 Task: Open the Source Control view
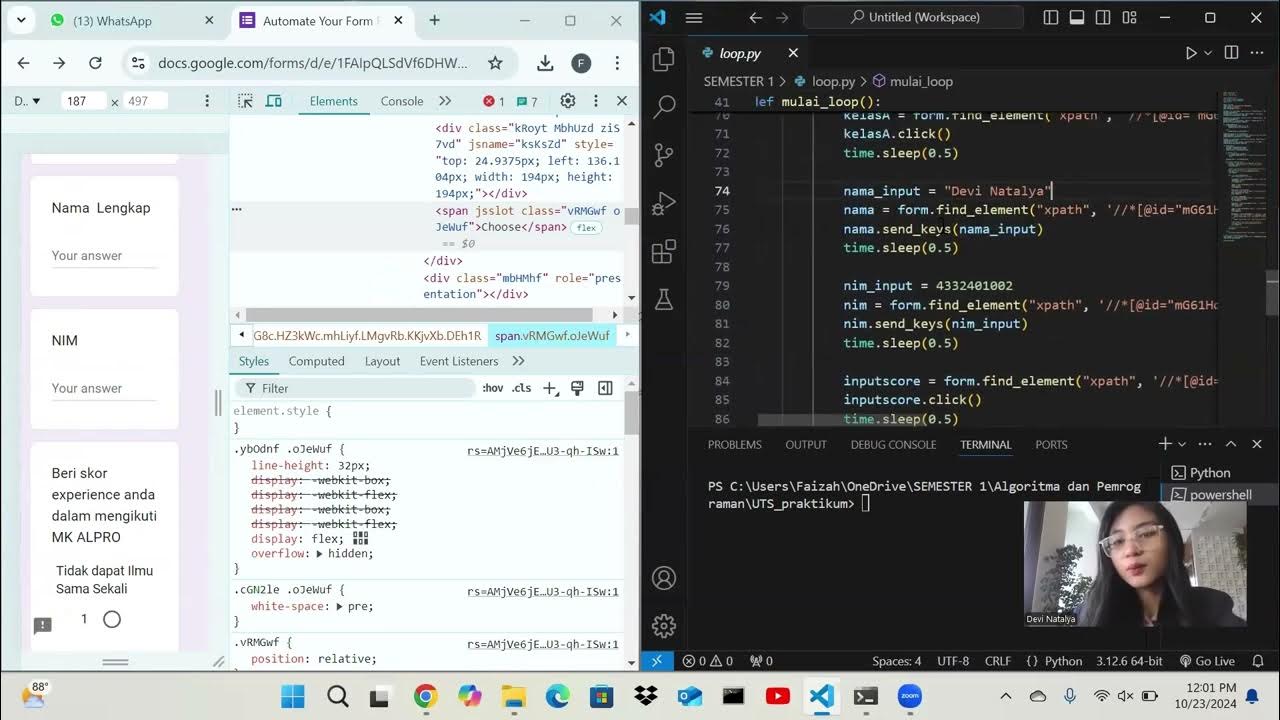(664, 155)
